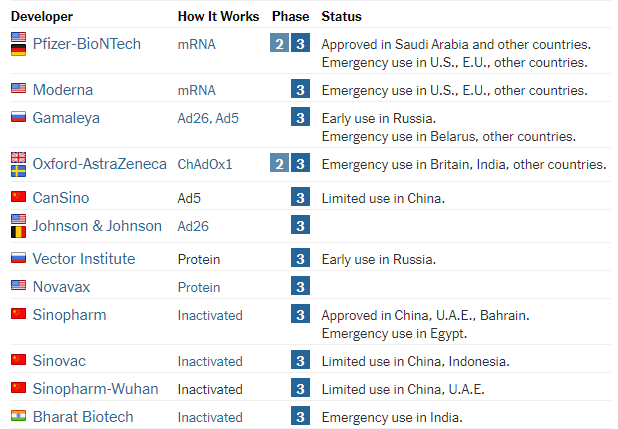The image size is (618, 429).
Task: Open the Sinopharm-Wuhan link
Action: [95, 389]
